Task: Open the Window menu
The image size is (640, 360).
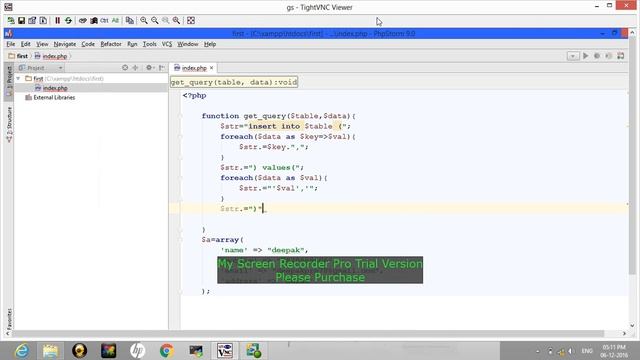Action: click(187, 44)
